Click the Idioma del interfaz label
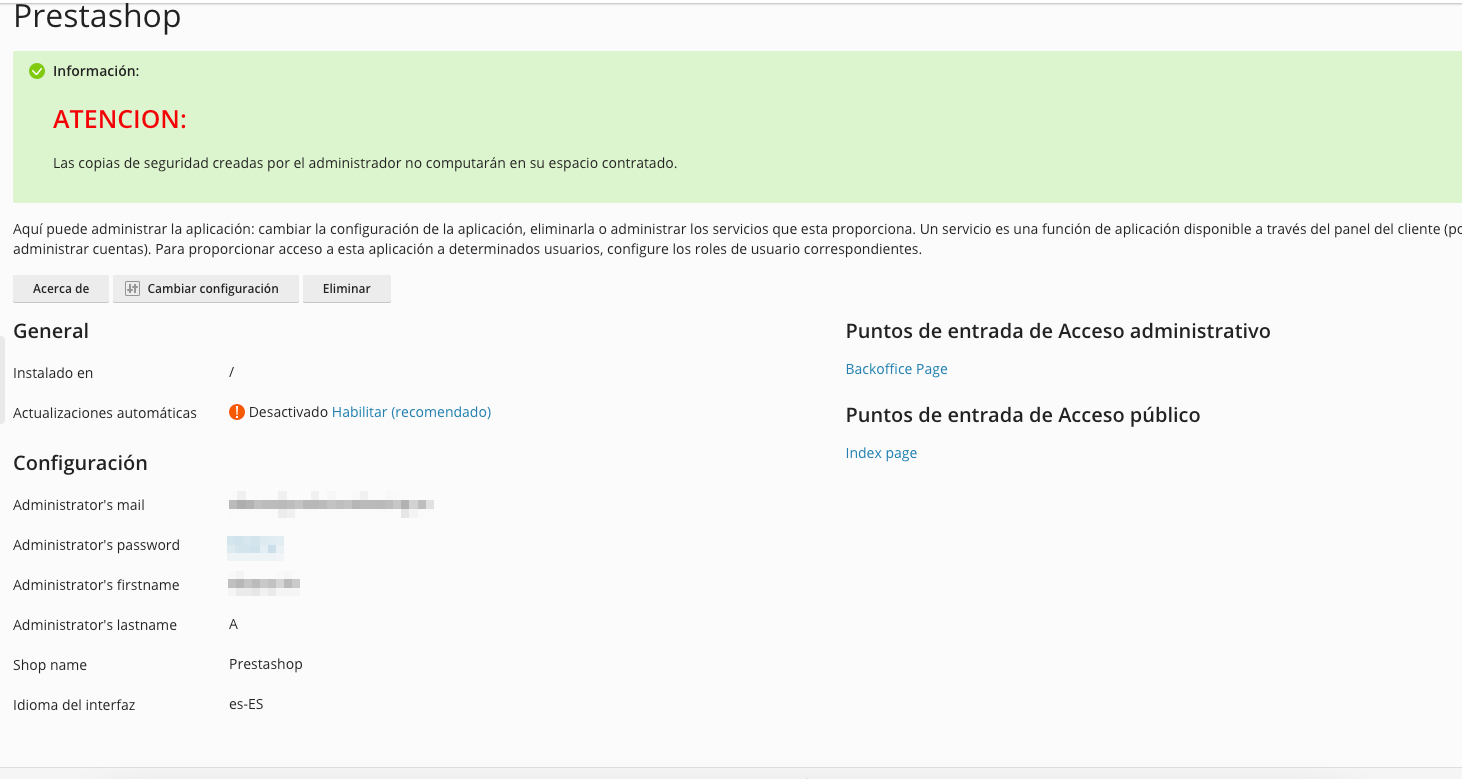This screenshot has width=1462, height=779. pyautogui.click(x=74, y=705)
